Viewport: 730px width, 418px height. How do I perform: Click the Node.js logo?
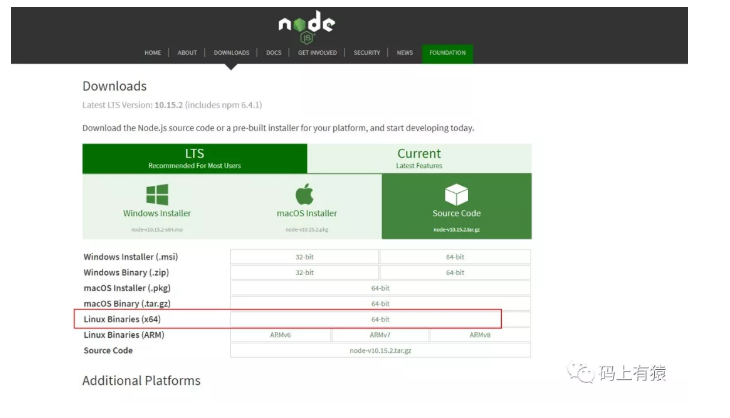pyautogui.click(x=306, y=27)
